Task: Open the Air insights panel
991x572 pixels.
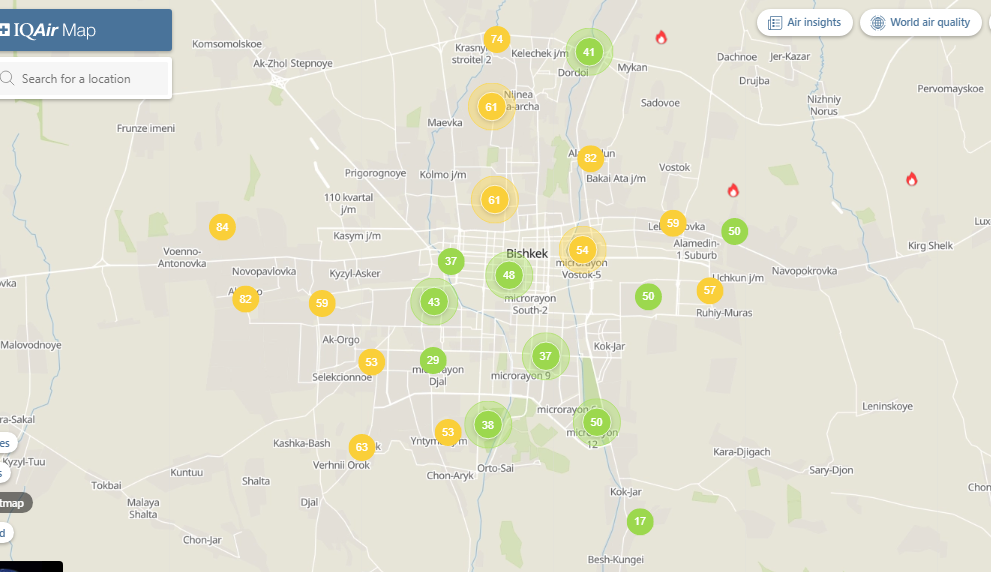Action: 805,23
